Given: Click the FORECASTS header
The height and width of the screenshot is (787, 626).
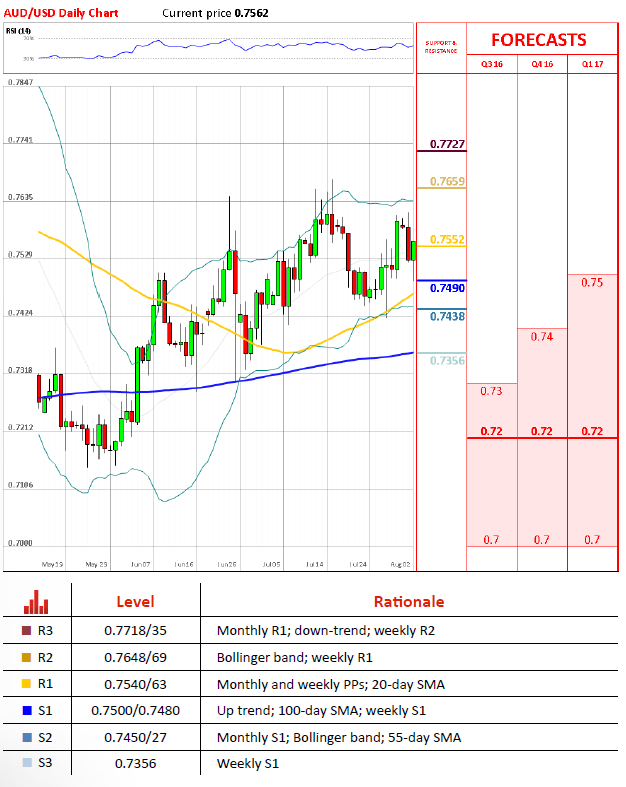Looking at the screenshot, I should 539,40.
